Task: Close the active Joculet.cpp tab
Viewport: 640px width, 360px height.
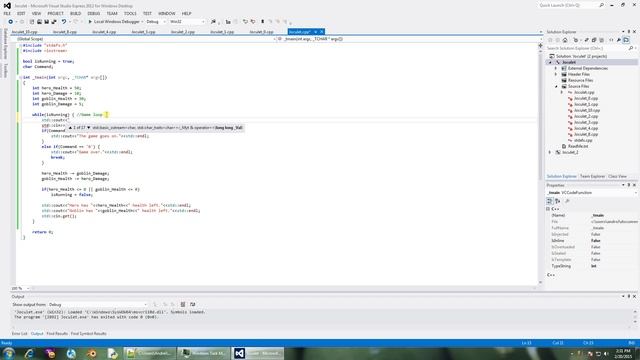Action: (322, 32)
